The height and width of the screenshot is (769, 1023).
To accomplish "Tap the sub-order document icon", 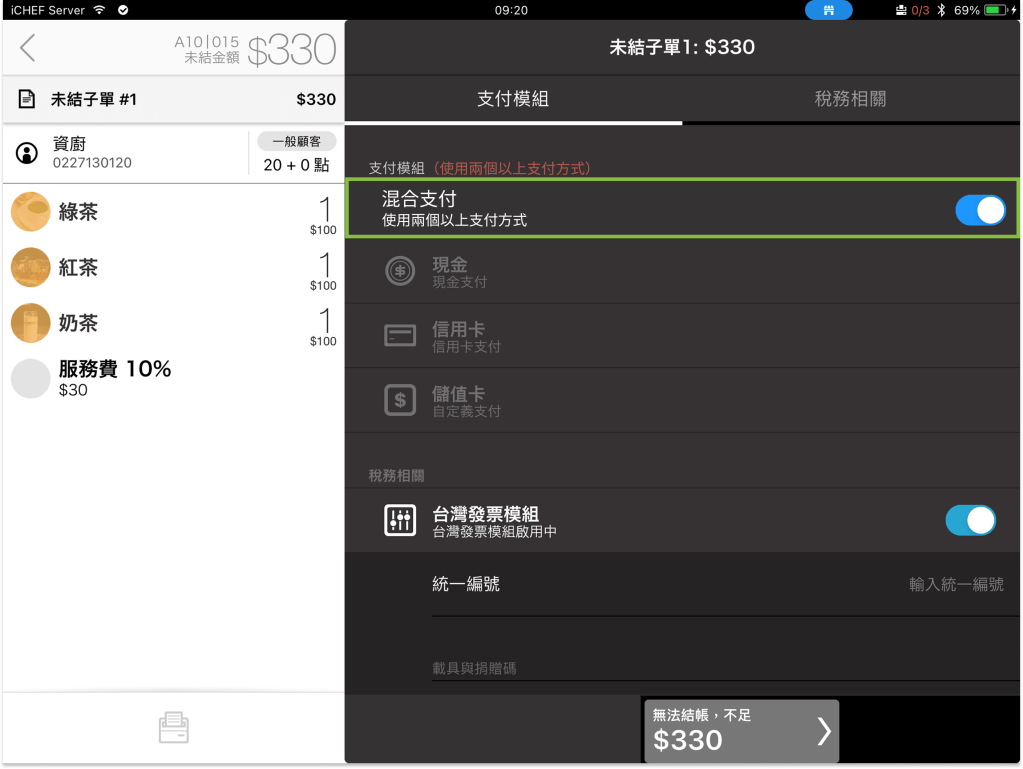I will pyautogui.click(x=27, y=99).
